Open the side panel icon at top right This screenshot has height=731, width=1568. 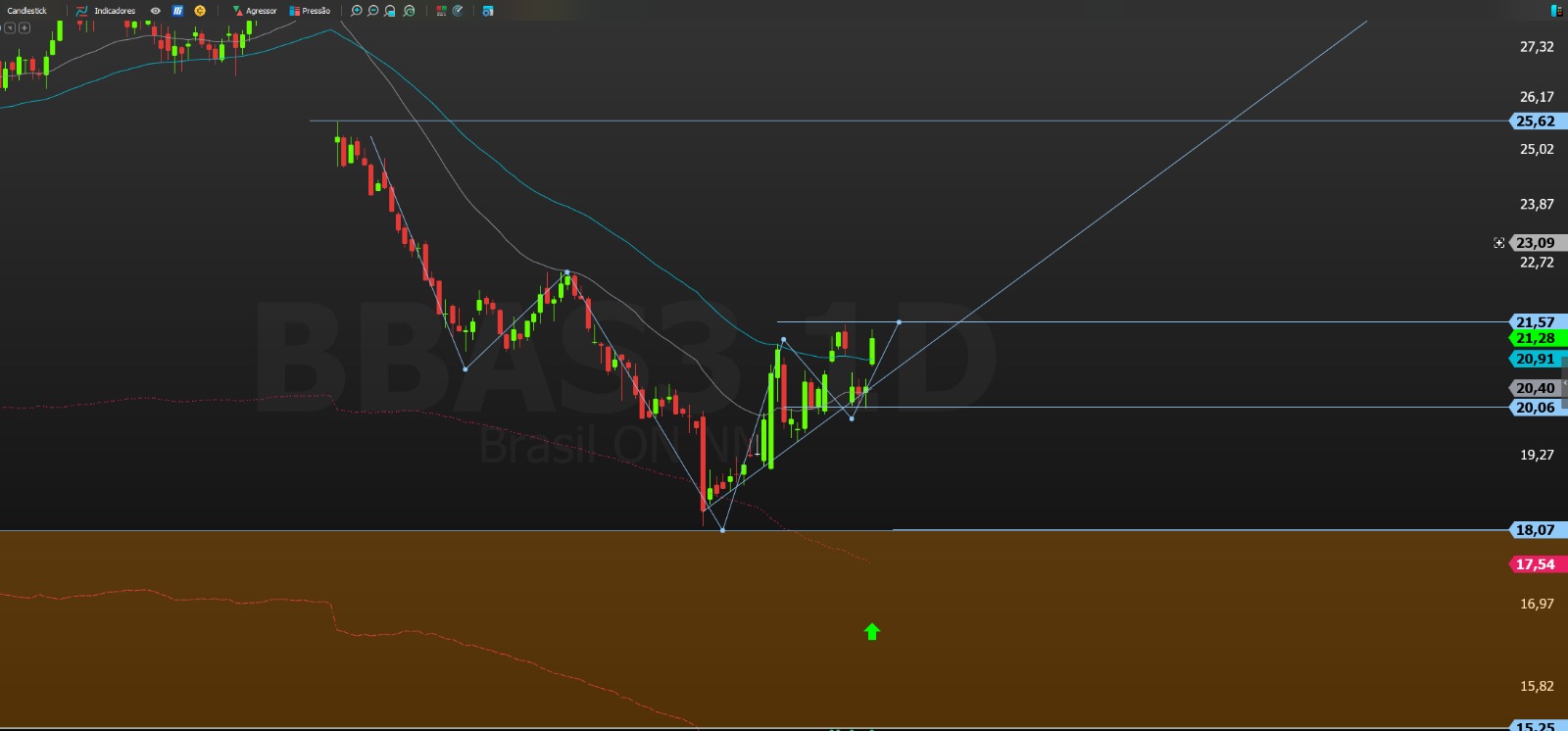click(x=1556, y=11)
